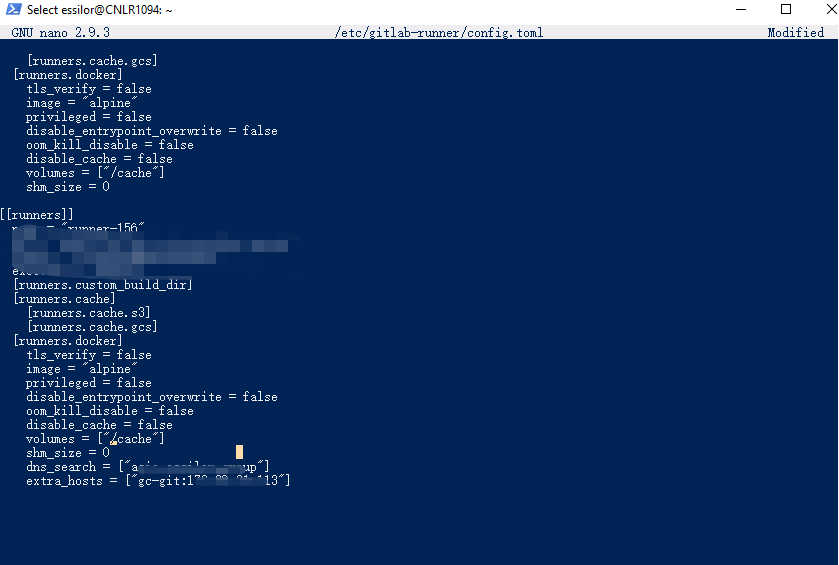The image size is (839, 565).
Task: Place cursor on the 'dns_search' line
Action: pyautogui.click(x=147, y=467)
